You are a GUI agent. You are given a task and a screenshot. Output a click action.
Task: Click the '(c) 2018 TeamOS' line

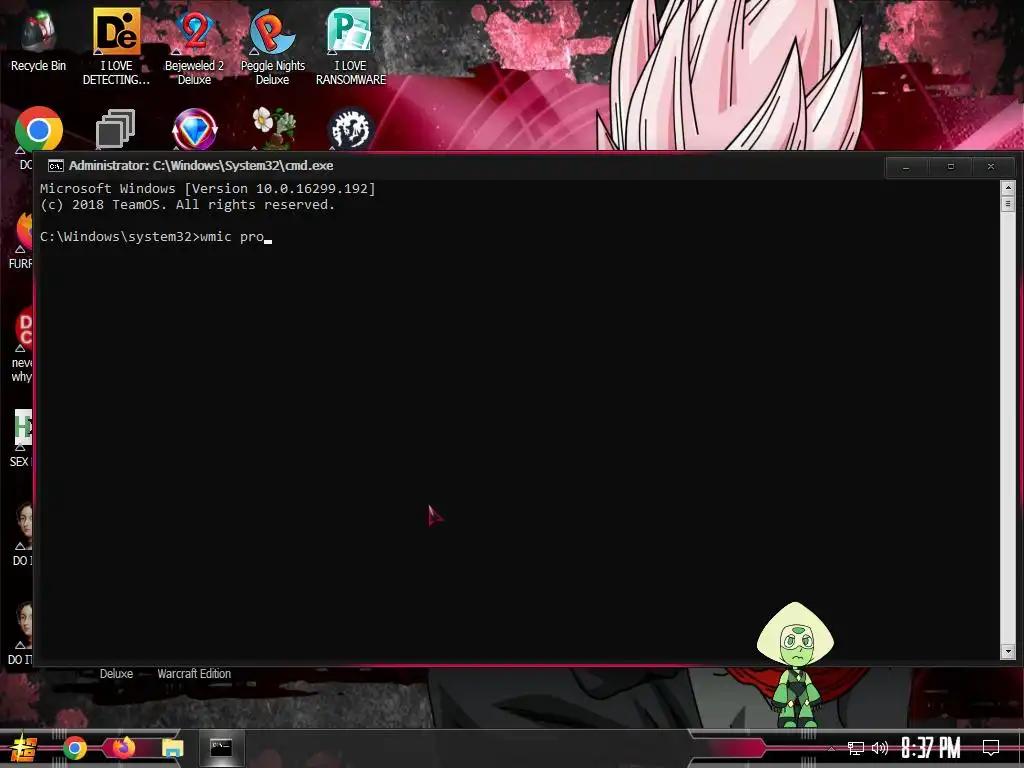pos(187,204)
